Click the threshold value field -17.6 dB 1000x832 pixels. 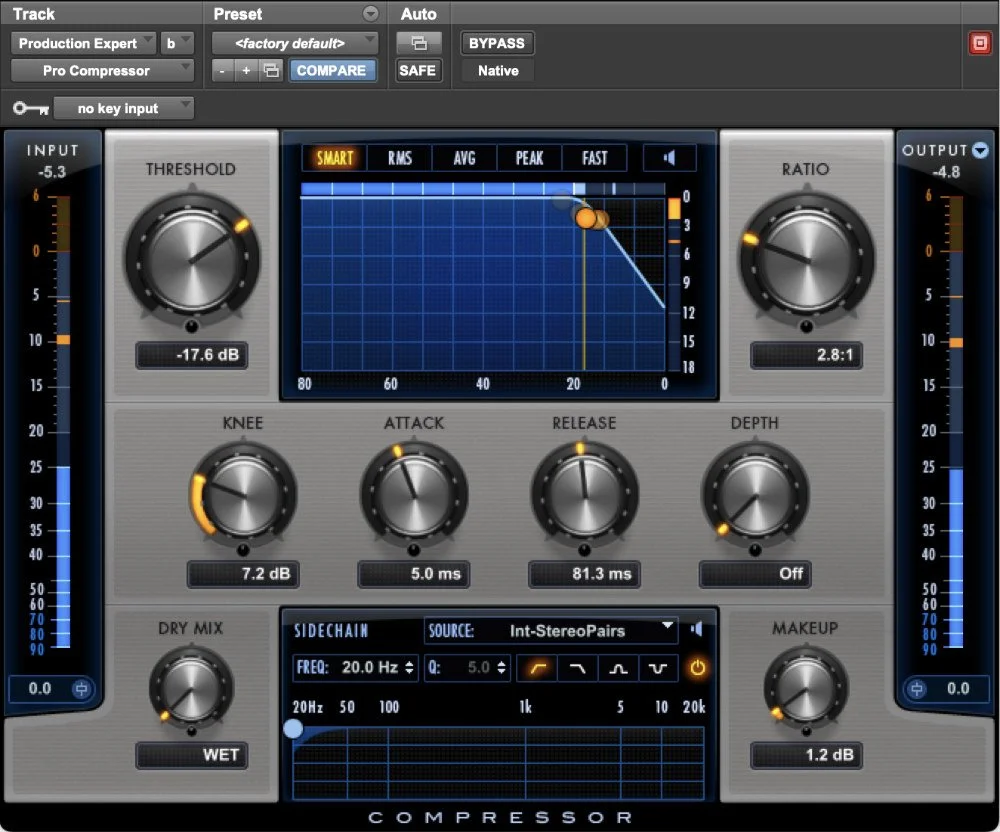pyautogui.click(x=191, y=355)
